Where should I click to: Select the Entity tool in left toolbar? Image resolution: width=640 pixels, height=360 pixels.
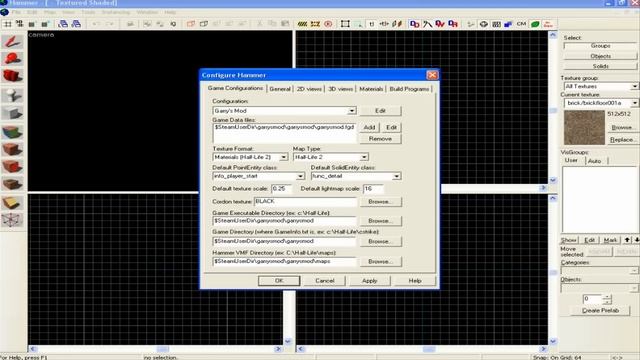12,95
